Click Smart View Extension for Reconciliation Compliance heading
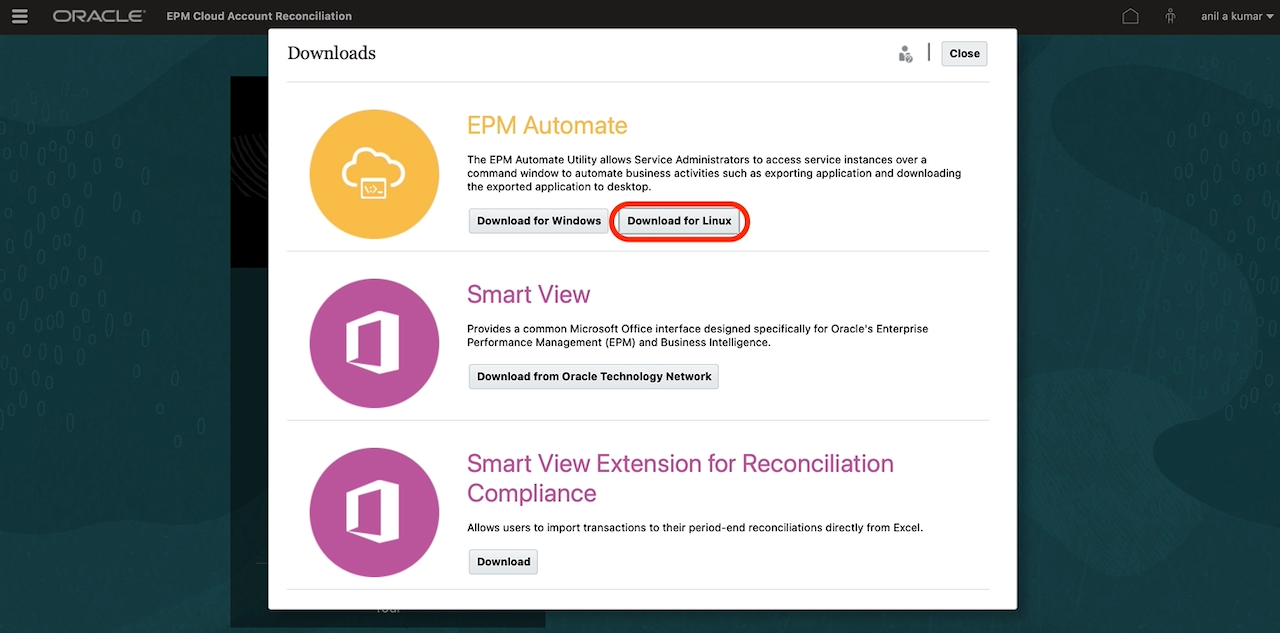The width and height of the screenshot is (1280, 633). pos(680,478)
